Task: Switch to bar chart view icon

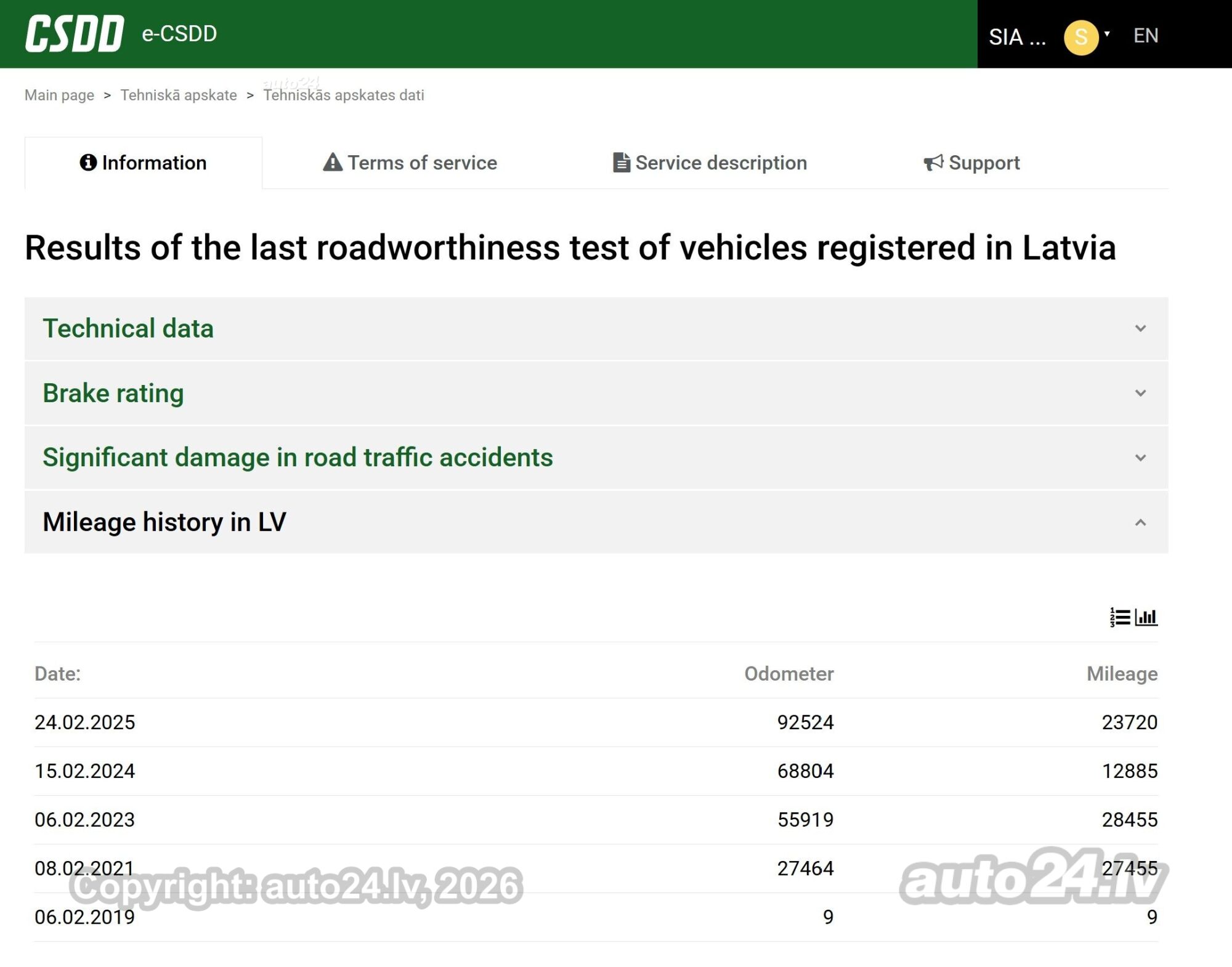Action: click(x=1146, y=617)
